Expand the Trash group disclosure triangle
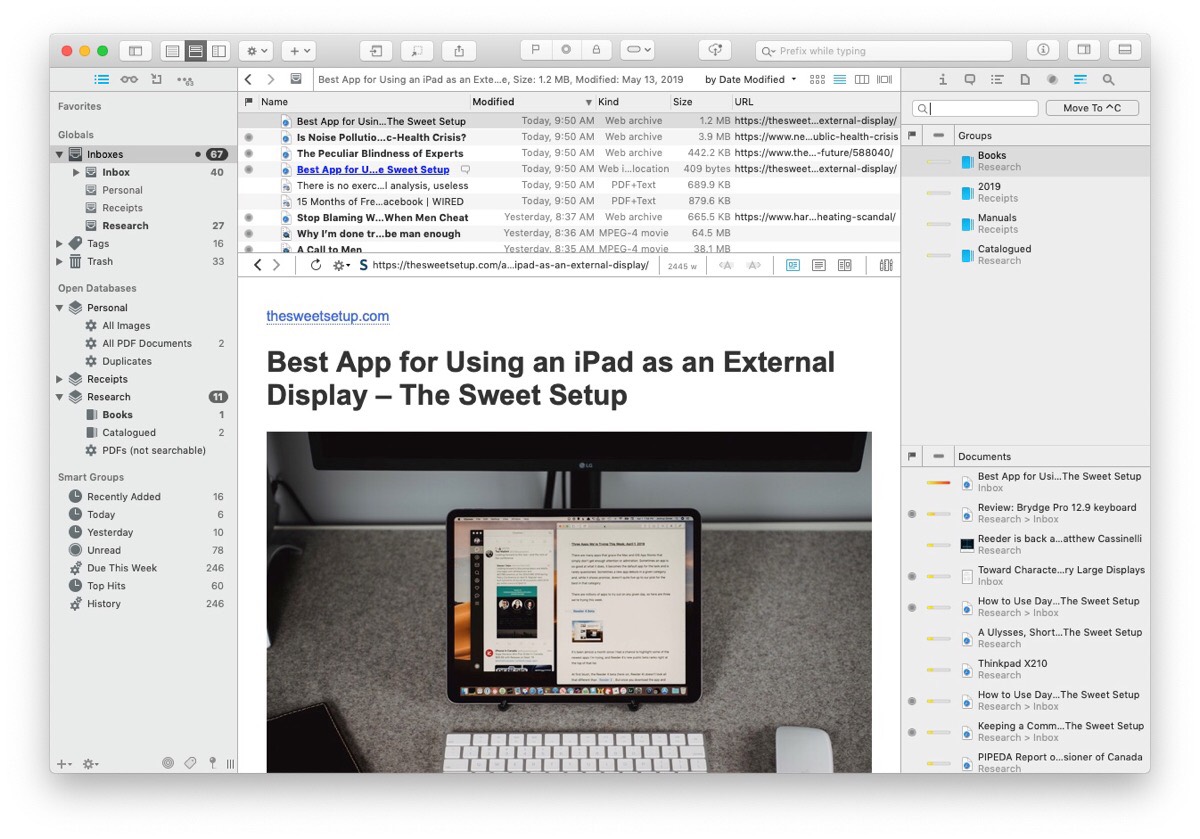The image size is (1200, 839). pos(60,262)
